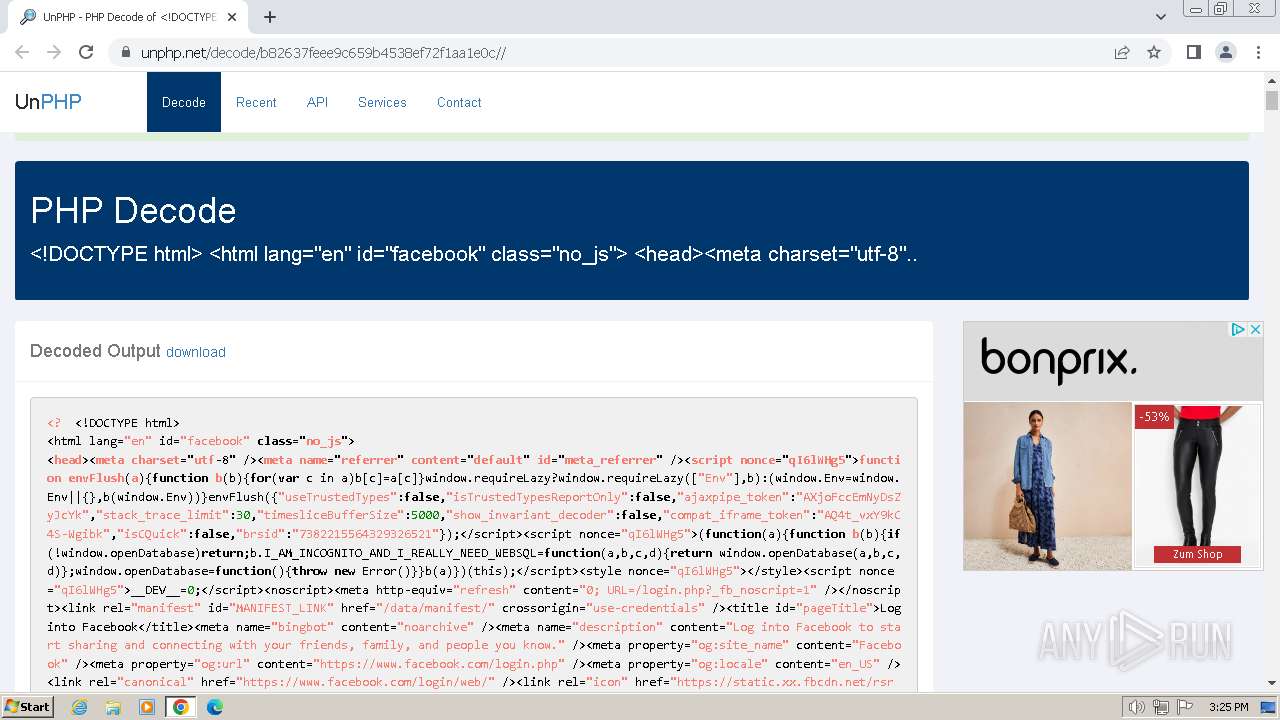The image size is (1280, 720).
Task: Open the Chrome profile avatar menu
Action: pos(1225,52)
